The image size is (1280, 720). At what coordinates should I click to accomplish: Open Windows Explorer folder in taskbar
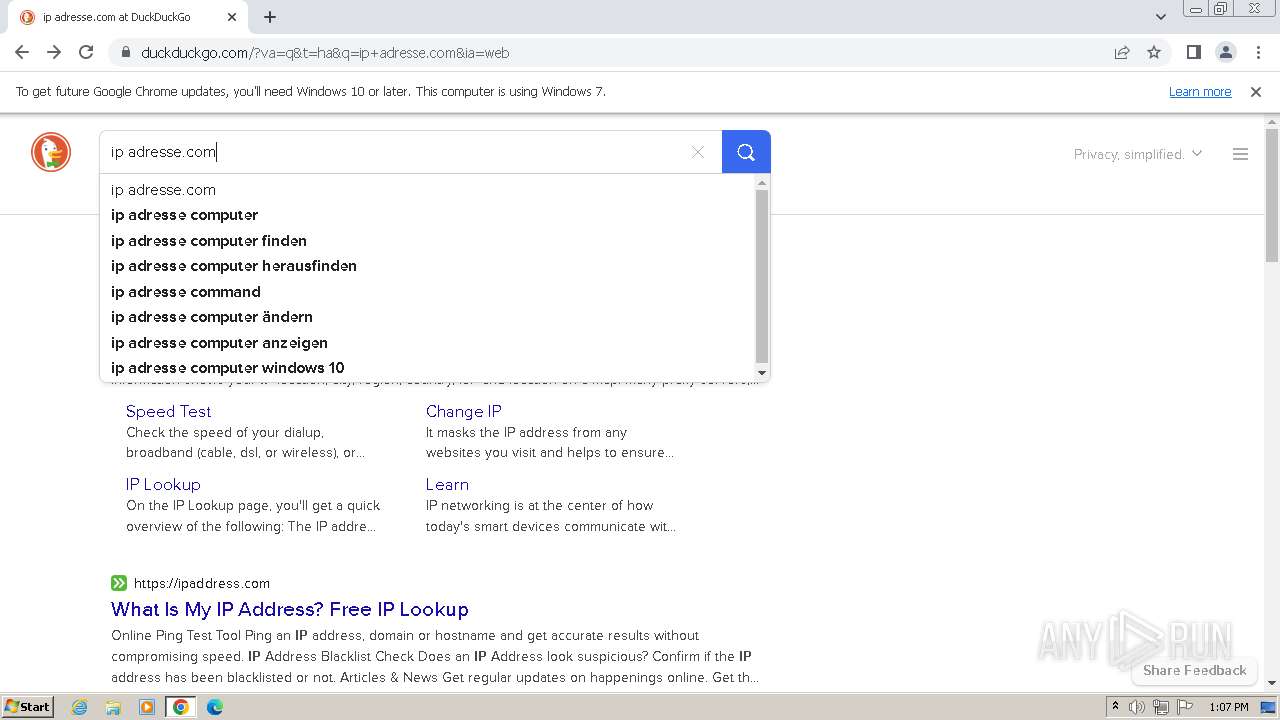[113, 707]
